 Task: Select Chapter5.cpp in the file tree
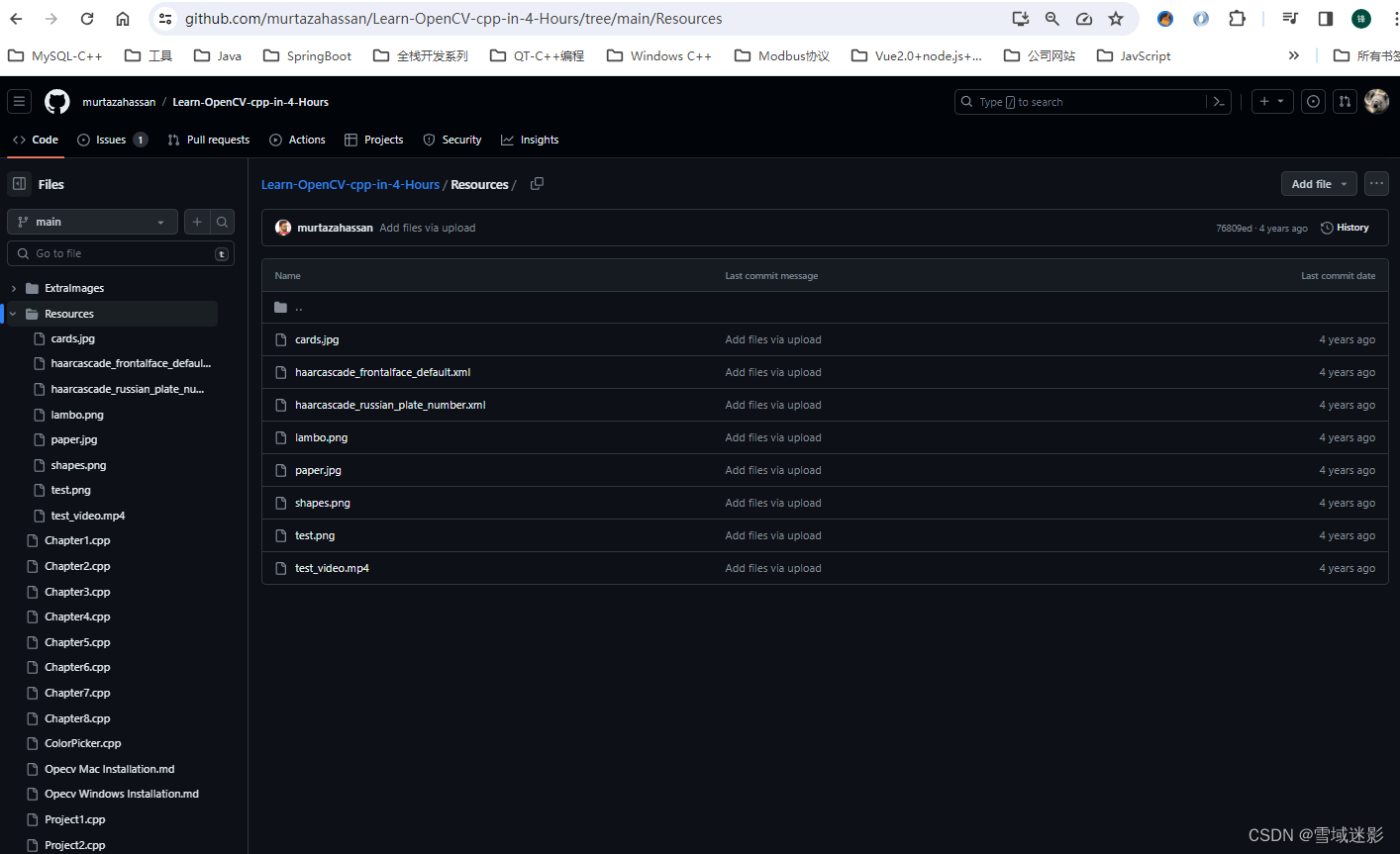point(77,642)
